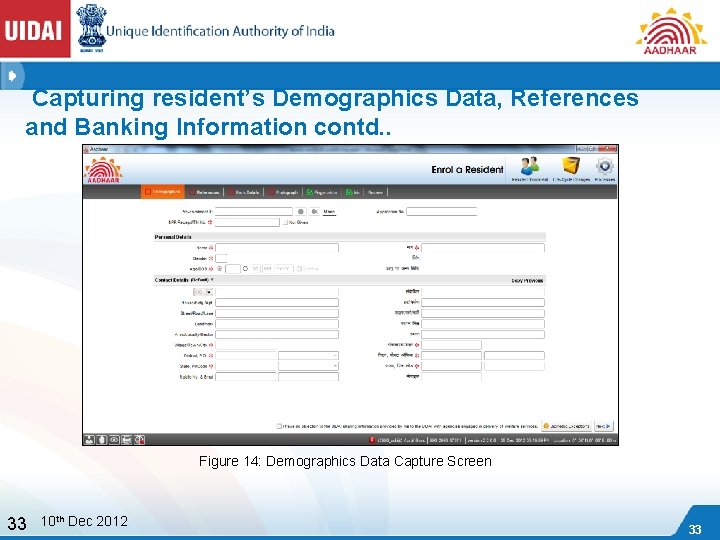This screenshot has width=720, height=540.
Task: Click second small icon button before the underlined link
Action: [315, 211]
